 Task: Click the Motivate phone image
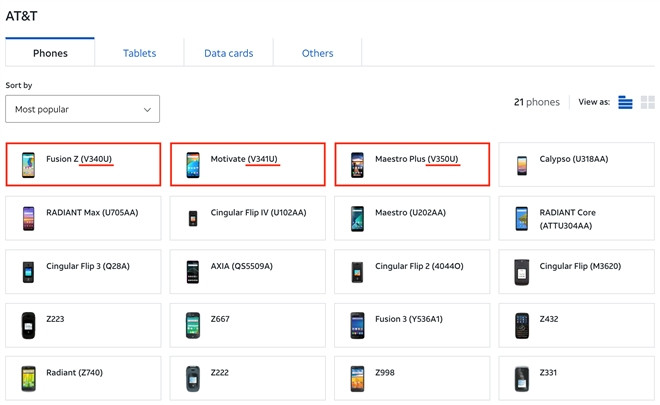click(193, 165)
